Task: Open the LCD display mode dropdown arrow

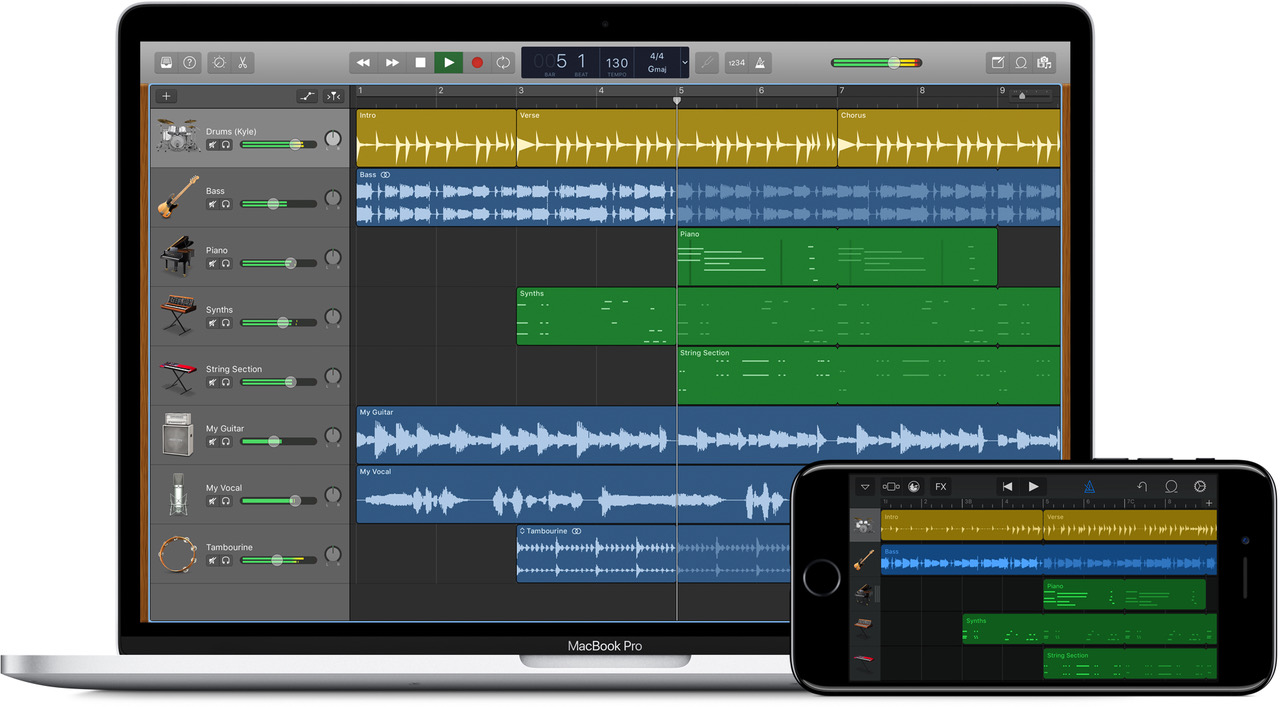Action: point(685,63)
